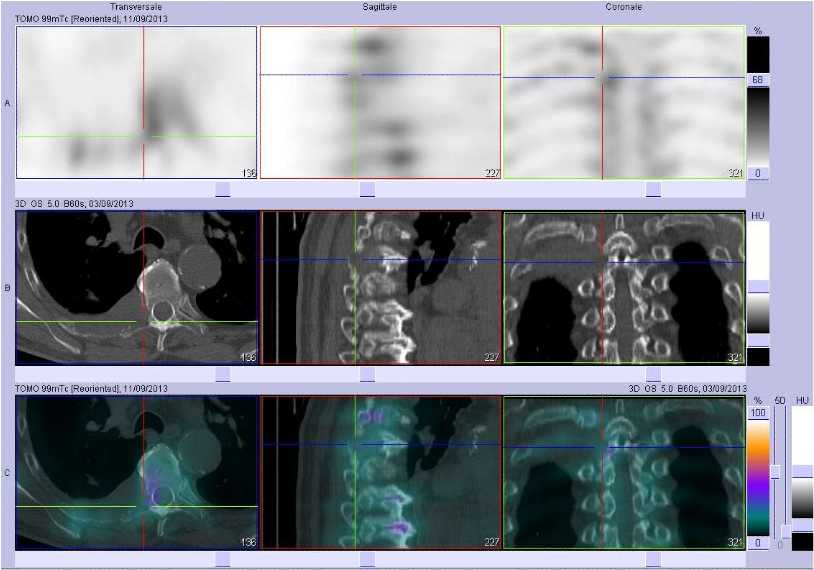This screenshot has width=814, height=570.
Task: Click the 0 lower threshold value of row A
Action: click(758, 173)
